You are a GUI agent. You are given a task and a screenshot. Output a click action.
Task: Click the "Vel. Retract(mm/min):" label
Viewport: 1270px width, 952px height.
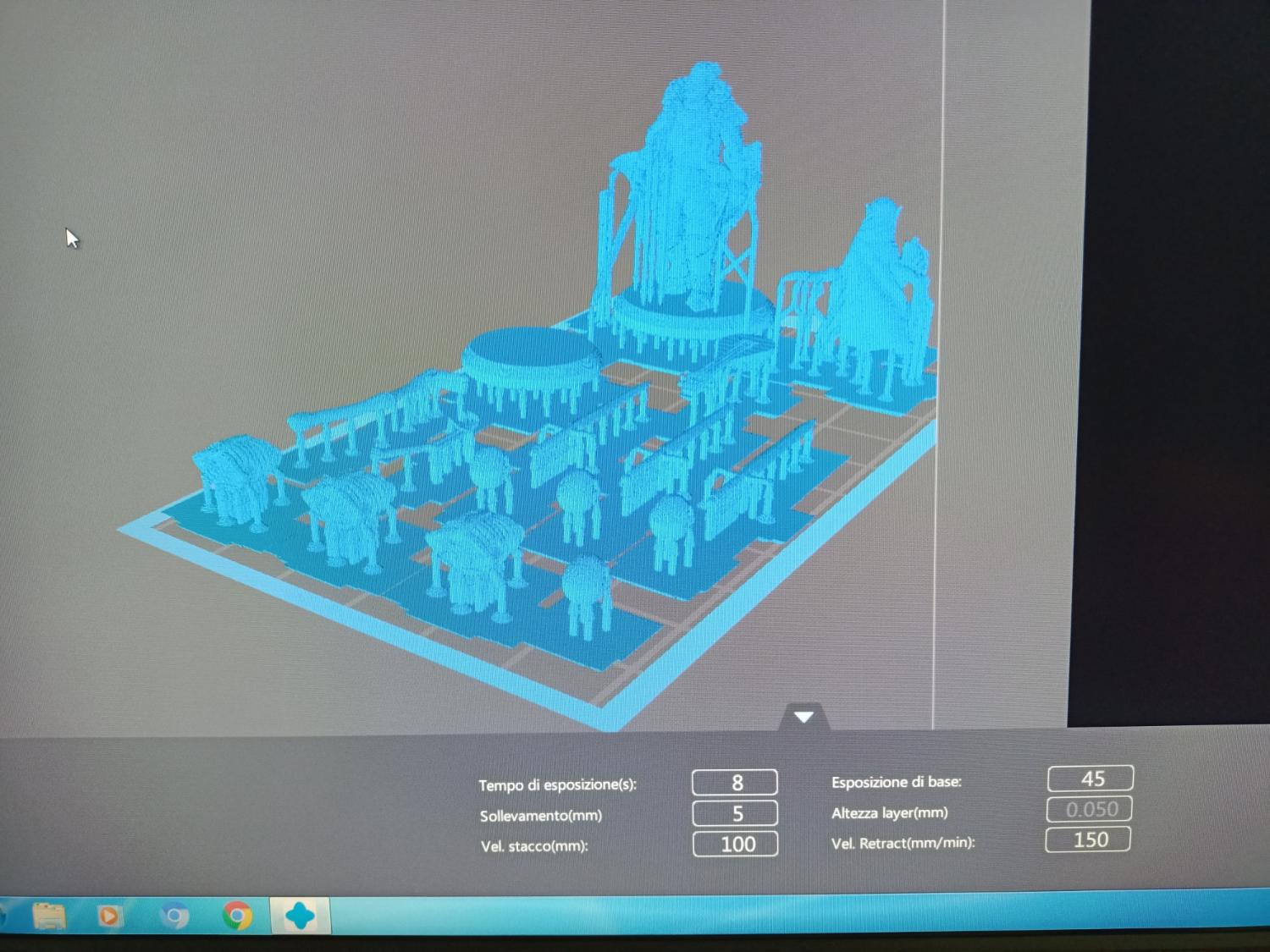[x=903, y=842]
